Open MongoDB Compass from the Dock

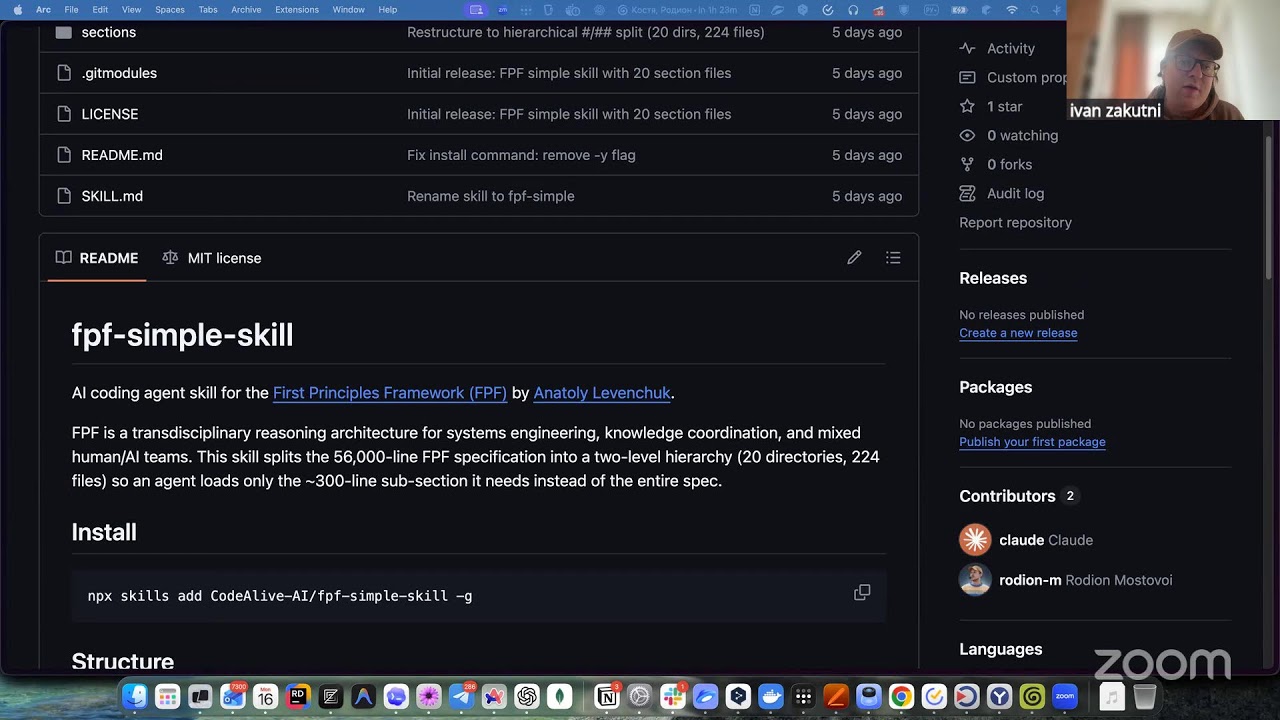[560, 697]
